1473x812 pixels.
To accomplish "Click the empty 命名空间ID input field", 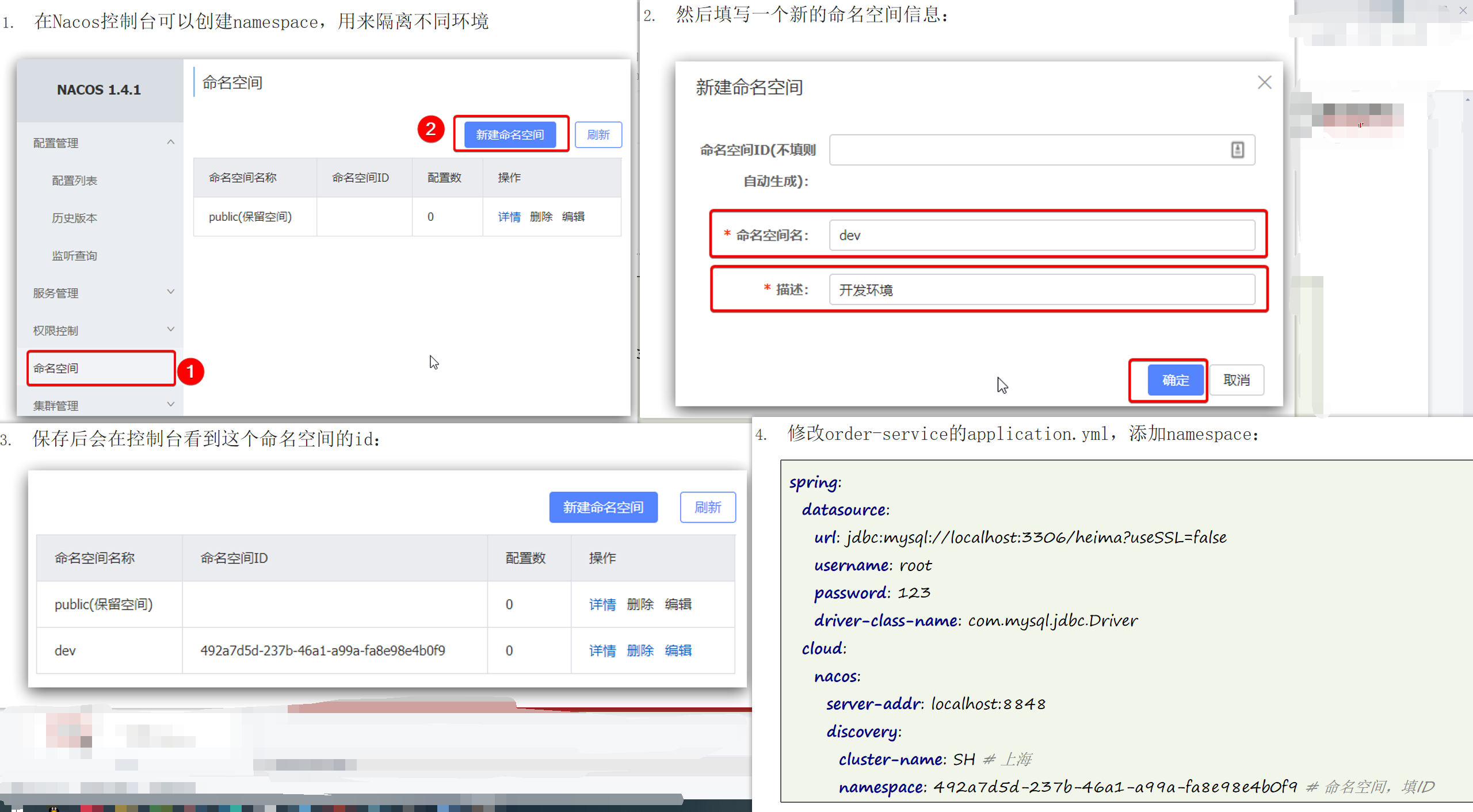I will coord(1024,150).
